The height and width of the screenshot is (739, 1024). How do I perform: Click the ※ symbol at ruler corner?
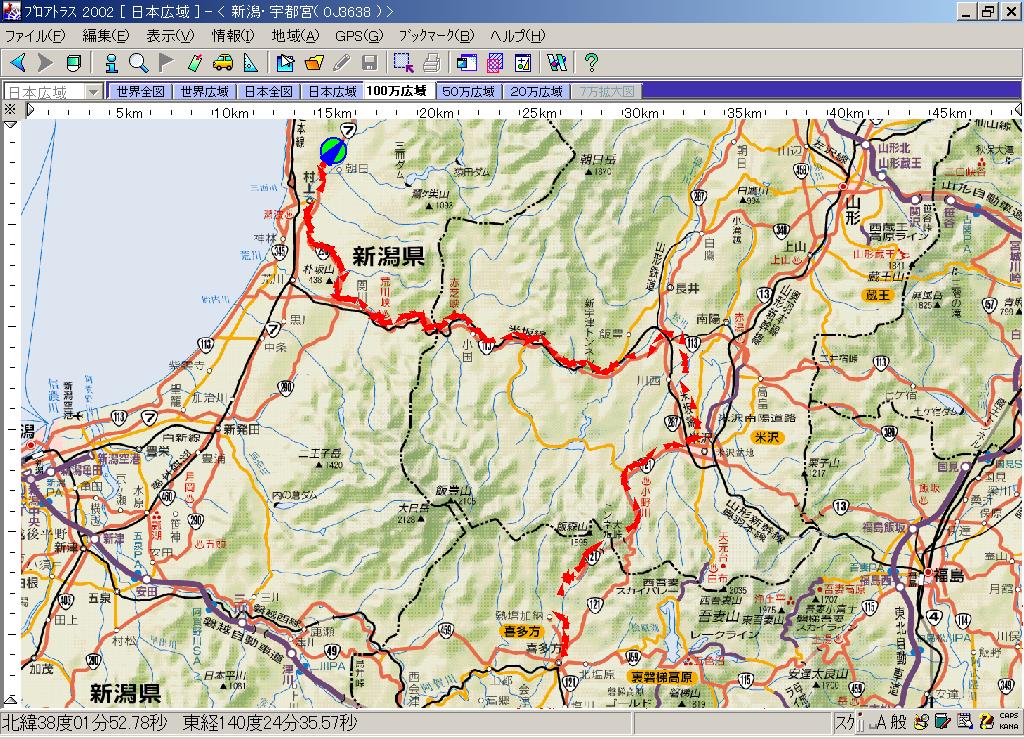click(10, 109)
